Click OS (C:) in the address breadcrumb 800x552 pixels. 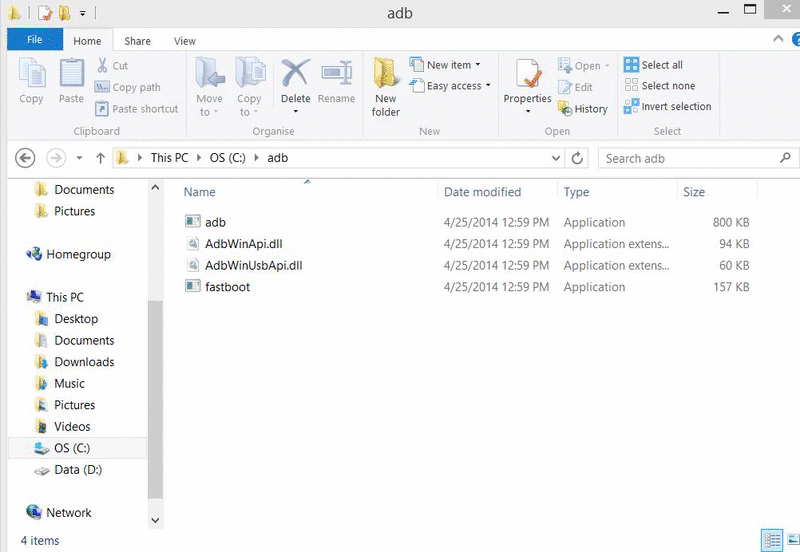pyautogui.click(x=231, y=158)
